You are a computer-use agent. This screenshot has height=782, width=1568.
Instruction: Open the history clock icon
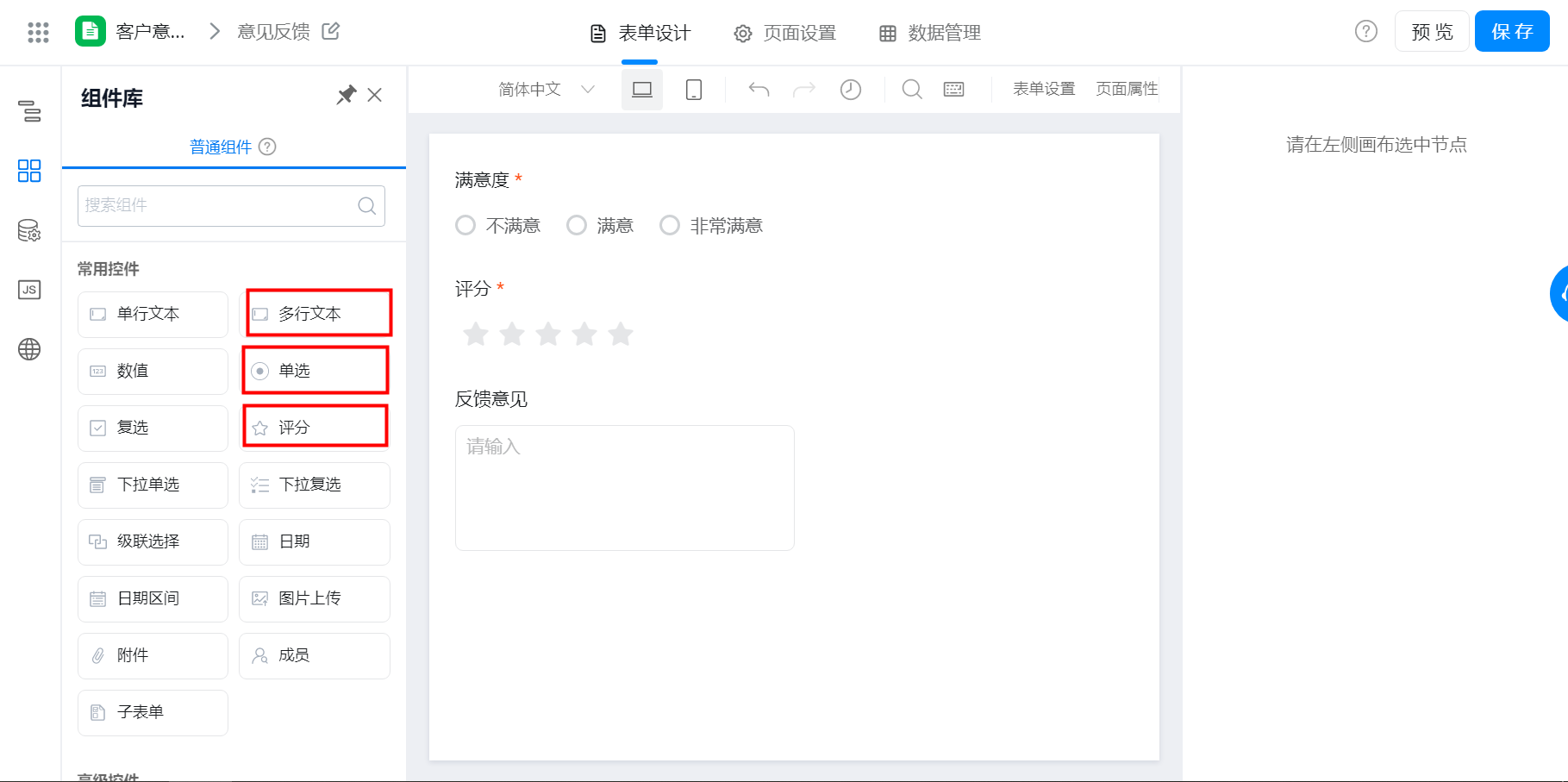click(x=851, y=90)
